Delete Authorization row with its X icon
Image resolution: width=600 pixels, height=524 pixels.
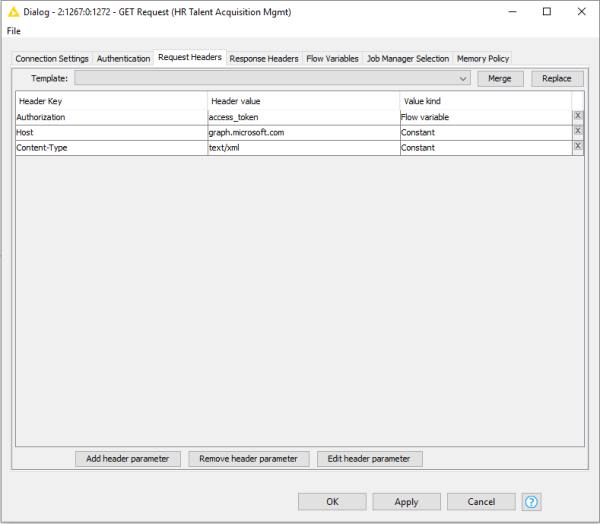pos(578,116)
